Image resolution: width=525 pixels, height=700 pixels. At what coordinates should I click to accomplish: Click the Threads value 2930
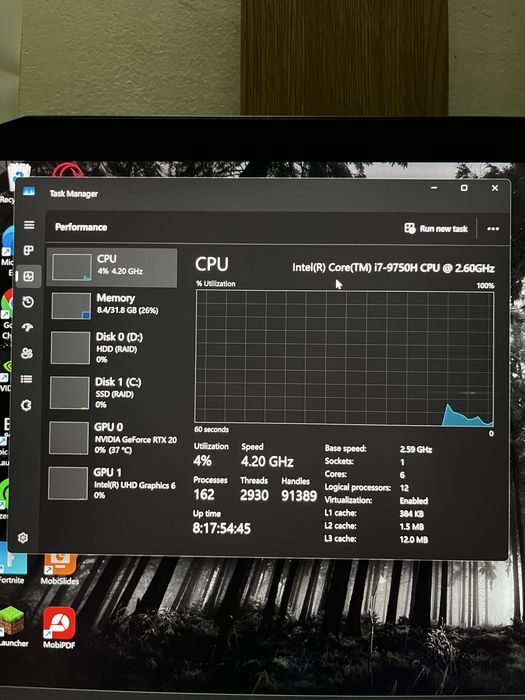[x=254, y=495]
